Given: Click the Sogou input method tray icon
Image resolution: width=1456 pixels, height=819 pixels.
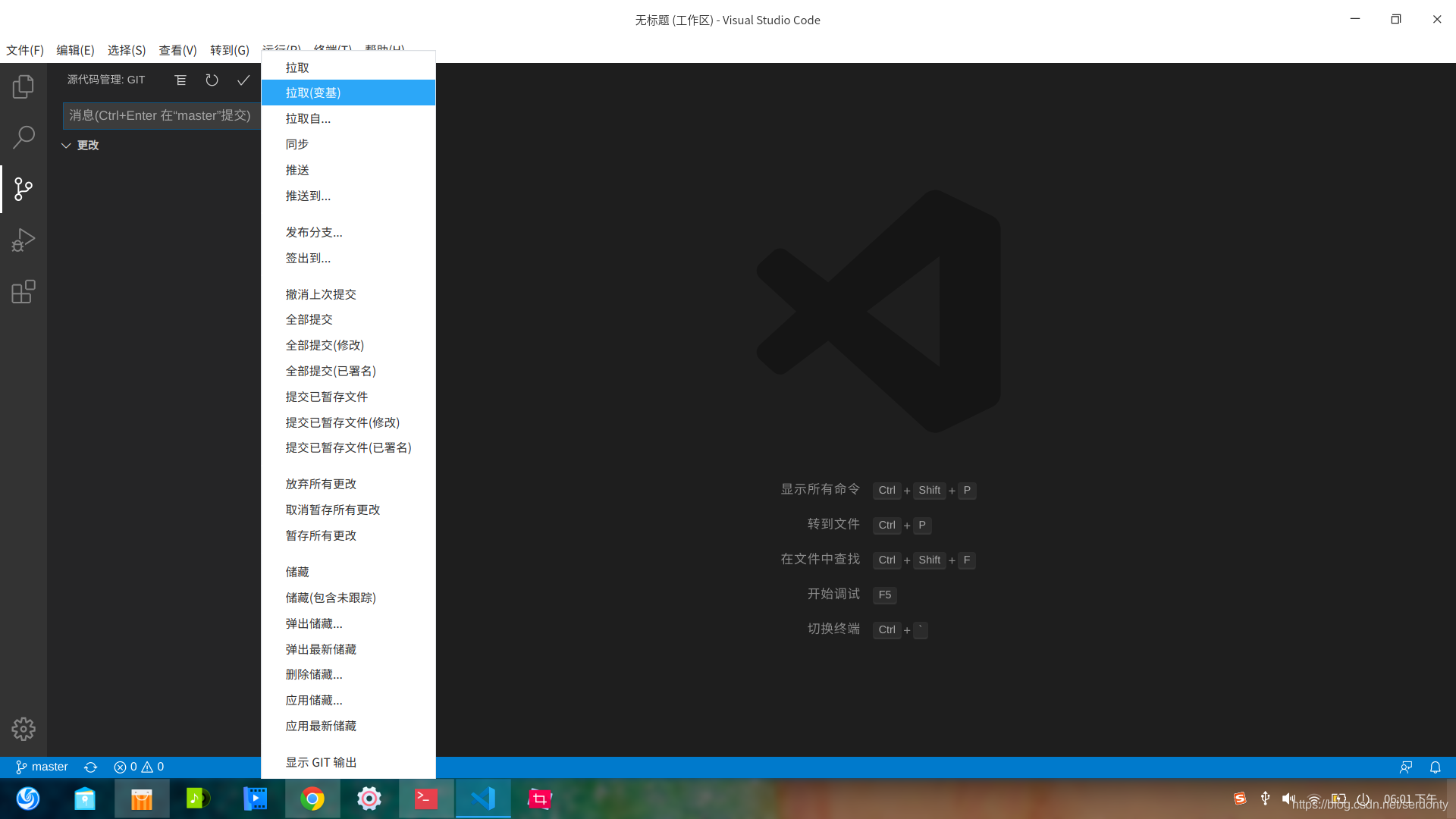Looking at the screenshot, I should [x=1240, y=799].
